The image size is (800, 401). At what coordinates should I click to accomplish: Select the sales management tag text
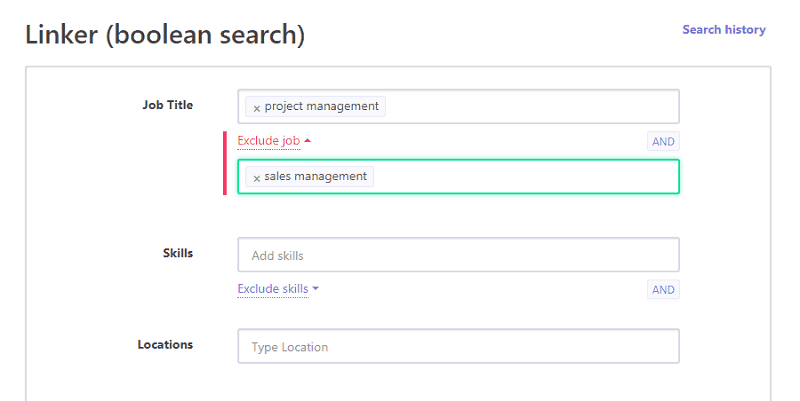click(x=316, y=177)
